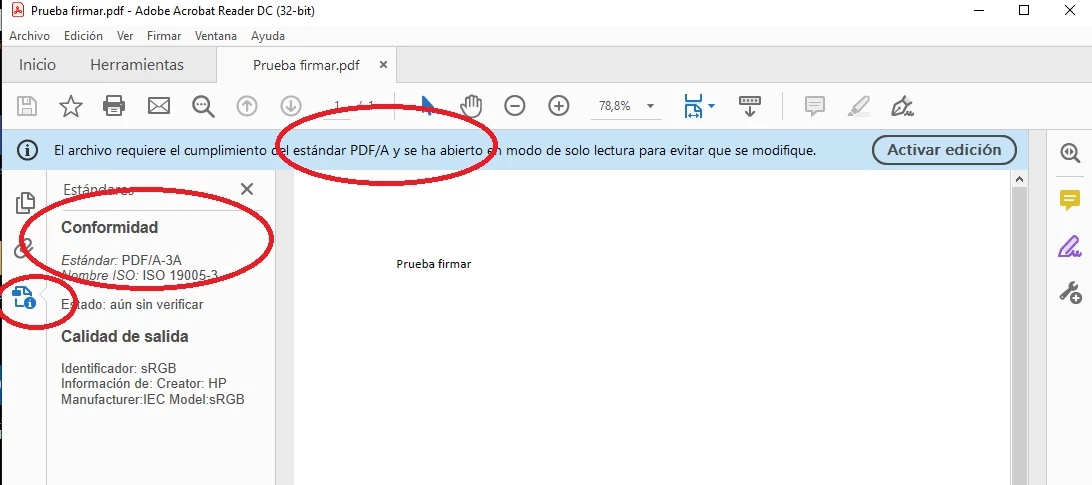Viewport: 1092px width, 485px height.
Task: Click the info icon in notification bar
Action: pos(27,150)
